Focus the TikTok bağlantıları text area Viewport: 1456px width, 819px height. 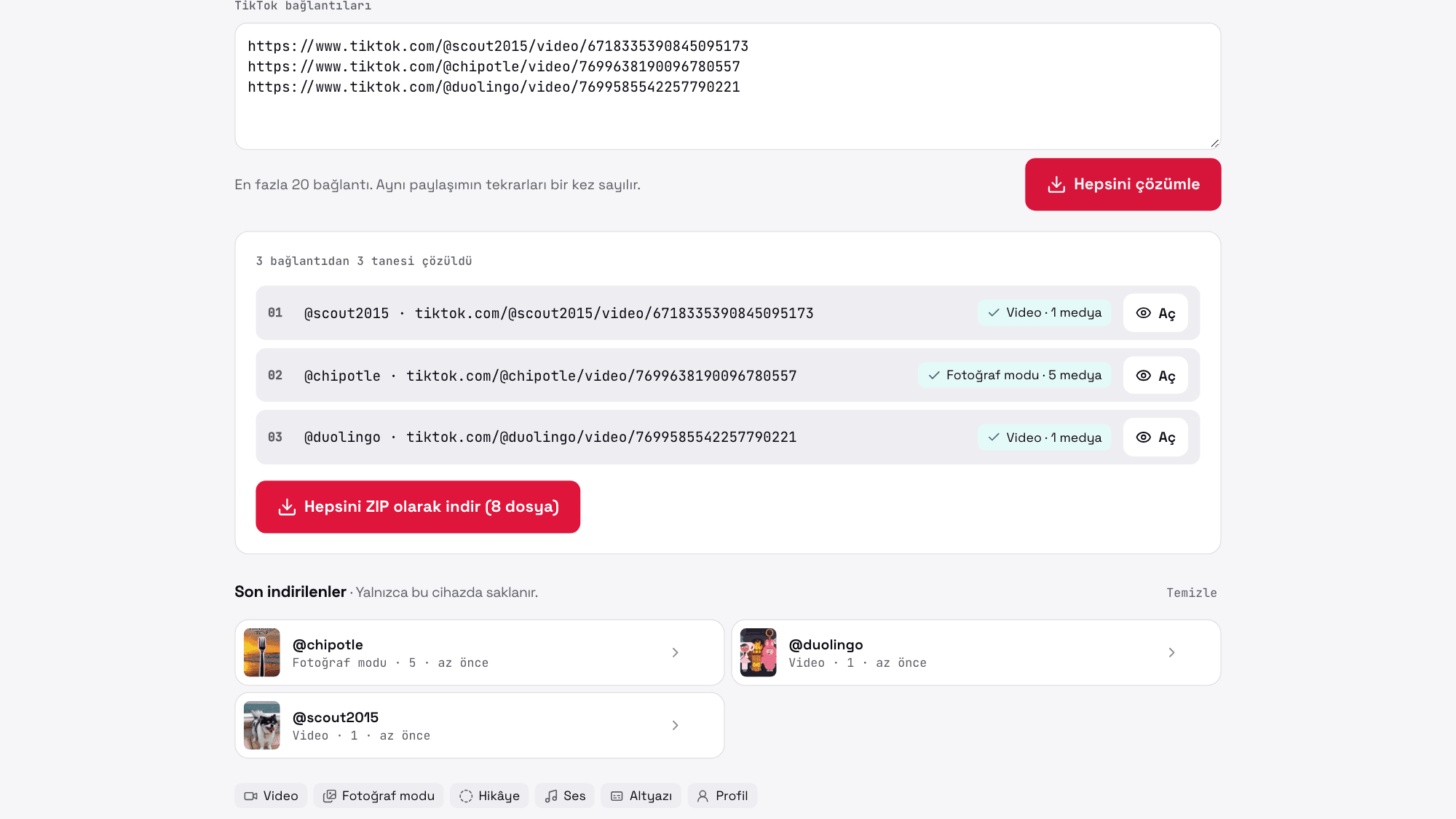727,87
